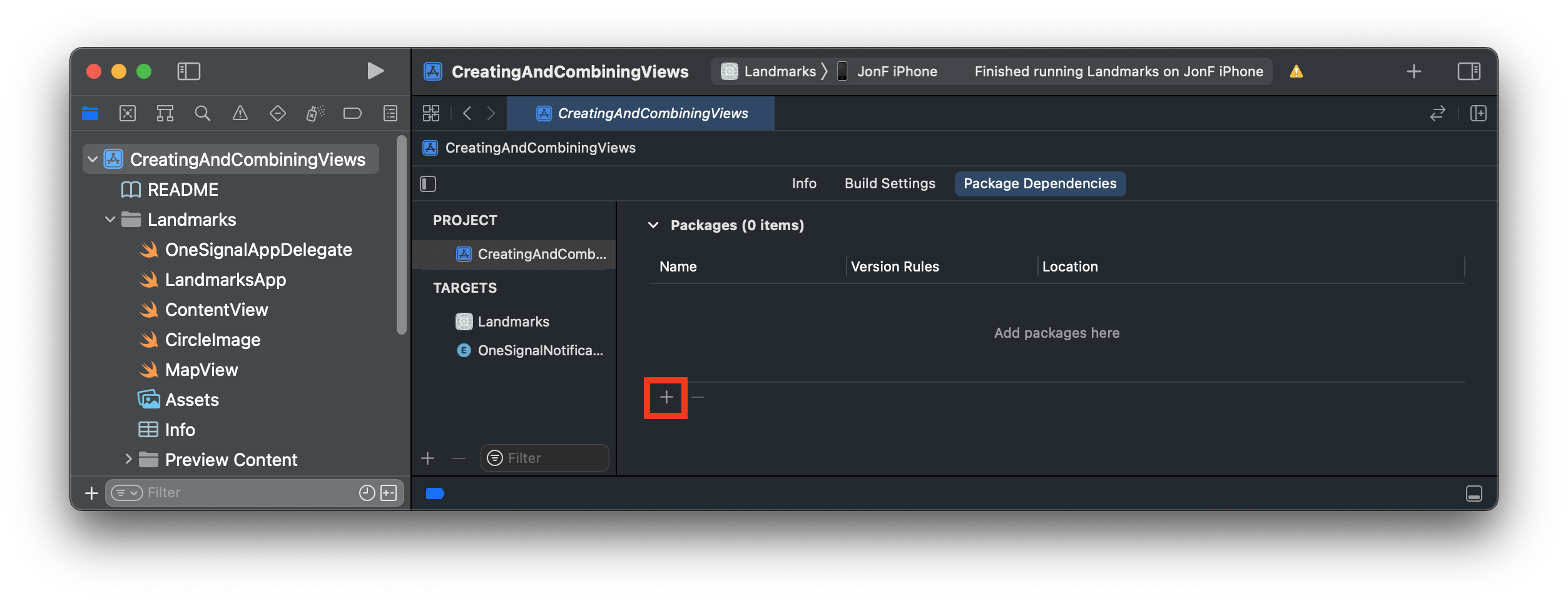Choose JonF iPhone run destination
The width and height of the screenshot is (1568, 603).
(887, 71)
